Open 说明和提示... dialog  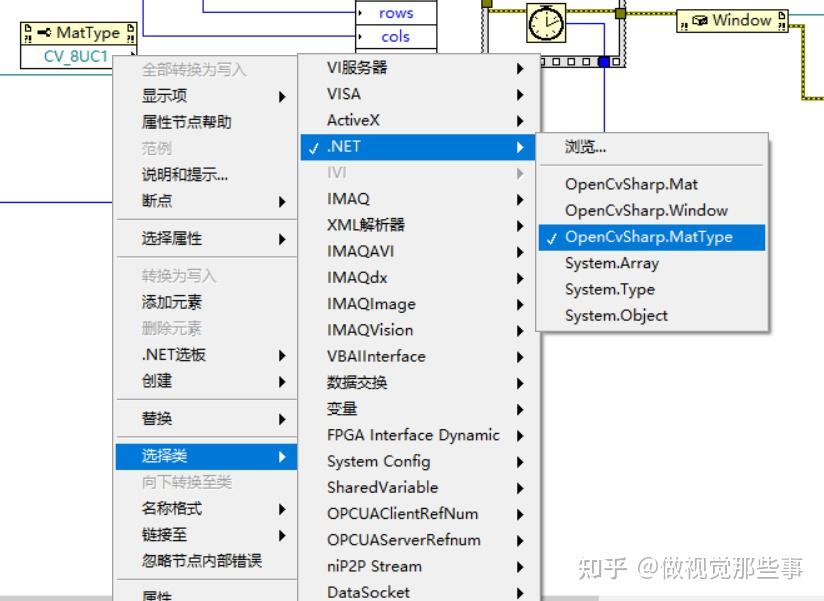[207, 174]
